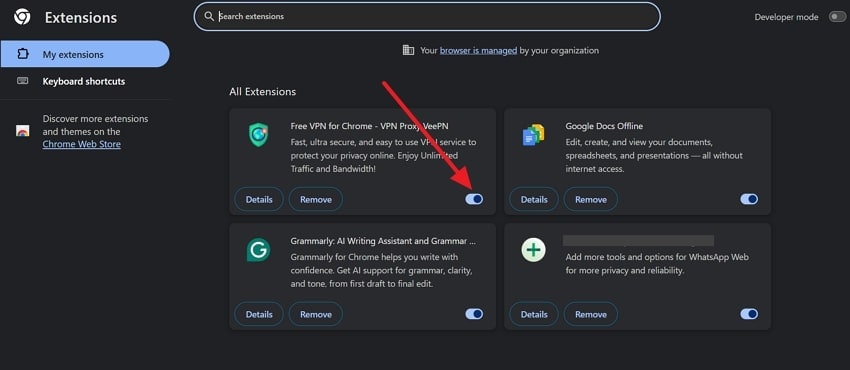Click the Google Docs Offline icon
The width and height of the screenshot is (850, 370).
[x=533, y=135]
